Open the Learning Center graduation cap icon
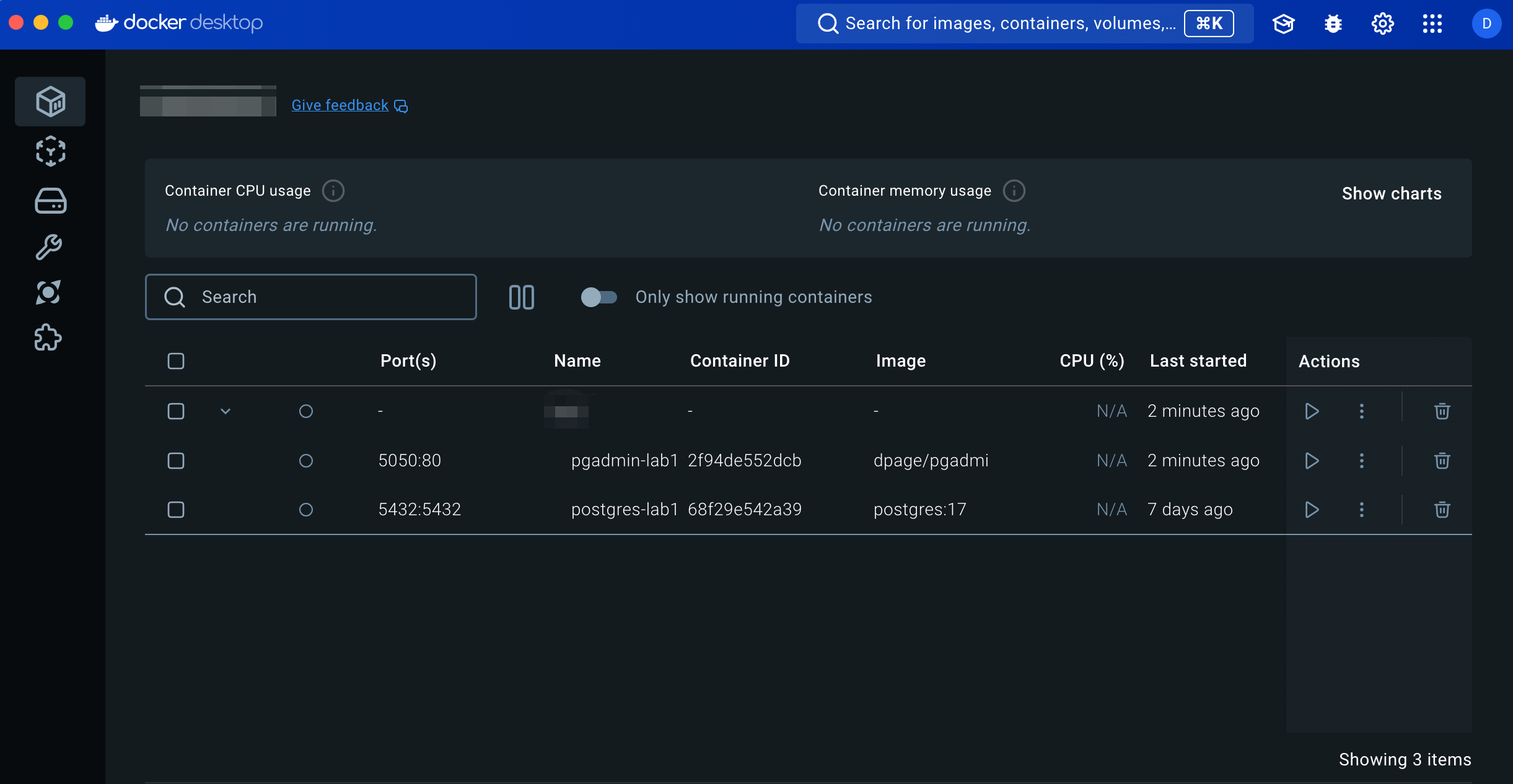Screen dimensions: 1513x784 pyautogui.click(x=1283, y=24)
